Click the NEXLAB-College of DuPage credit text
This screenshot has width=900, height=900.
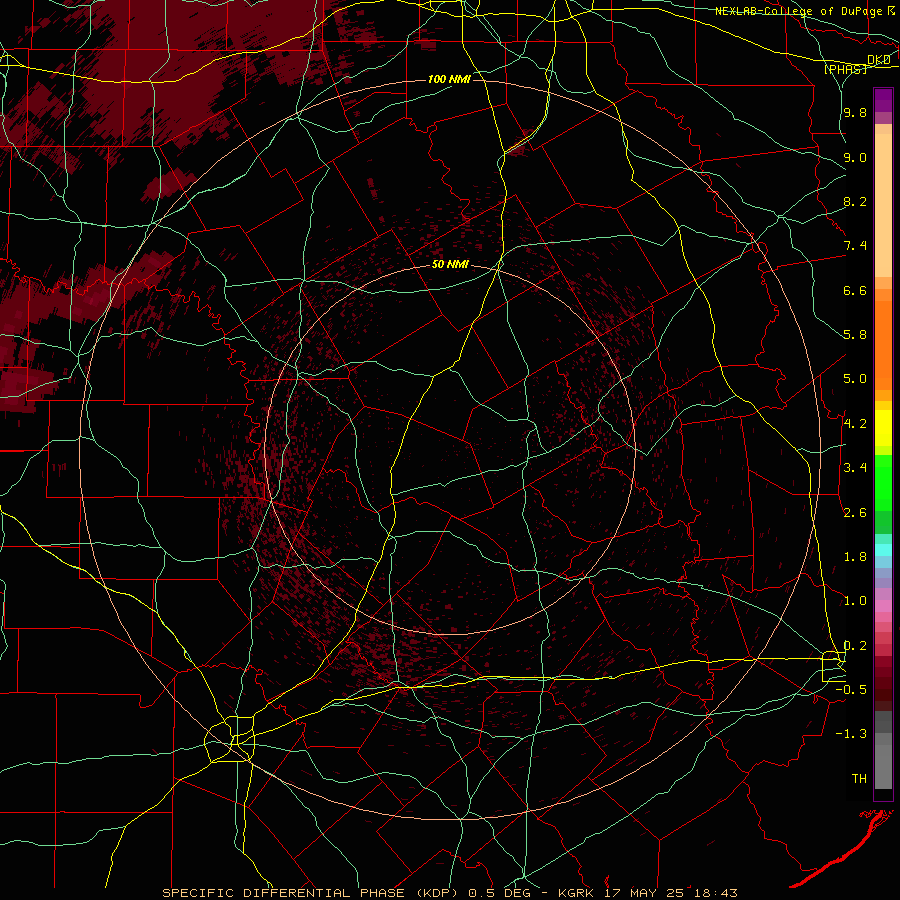click(798, 11)
